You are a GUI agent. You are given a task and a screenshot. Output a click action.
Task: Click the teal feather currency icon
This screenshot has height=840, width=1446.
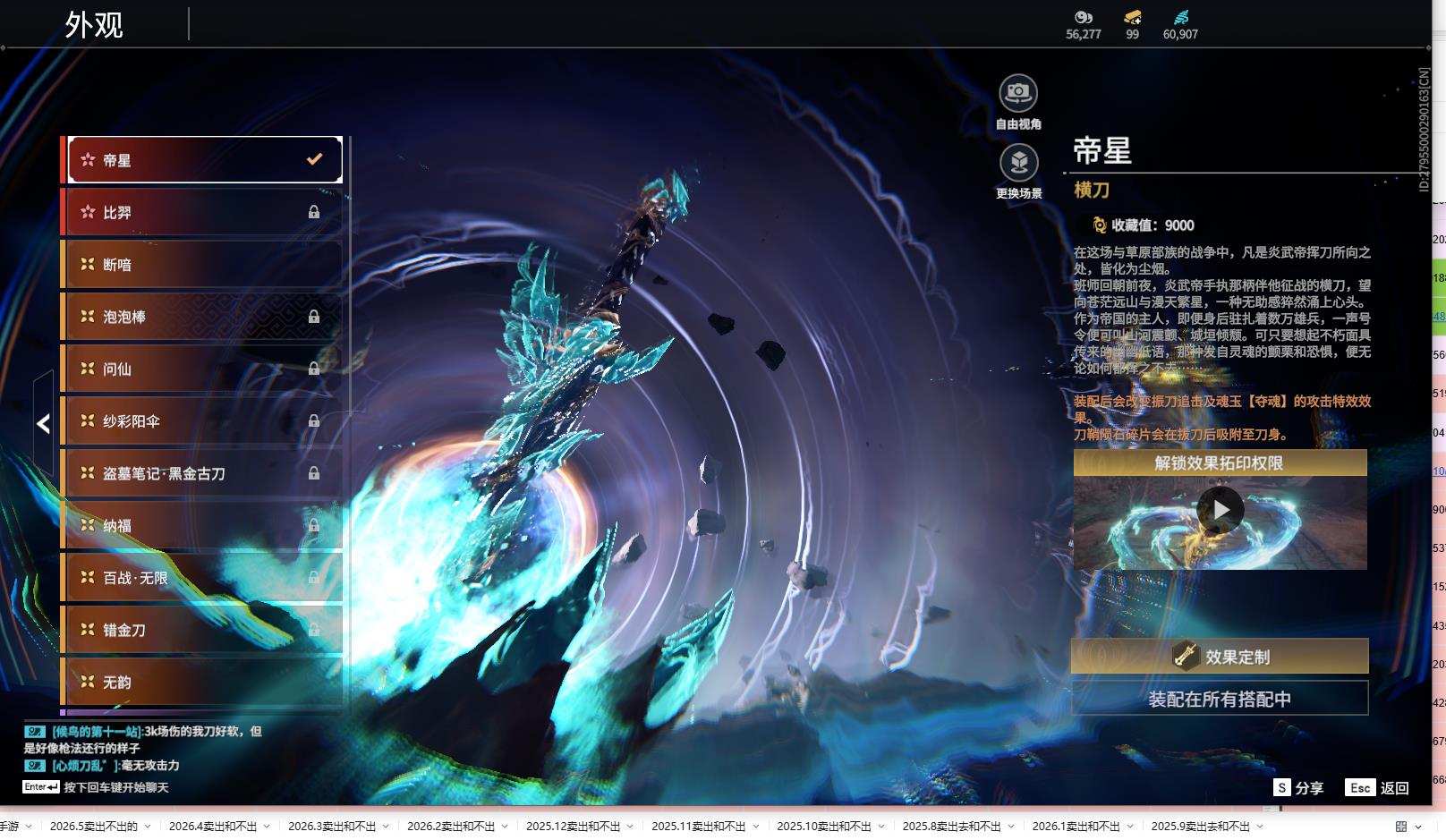(1180, 17)
